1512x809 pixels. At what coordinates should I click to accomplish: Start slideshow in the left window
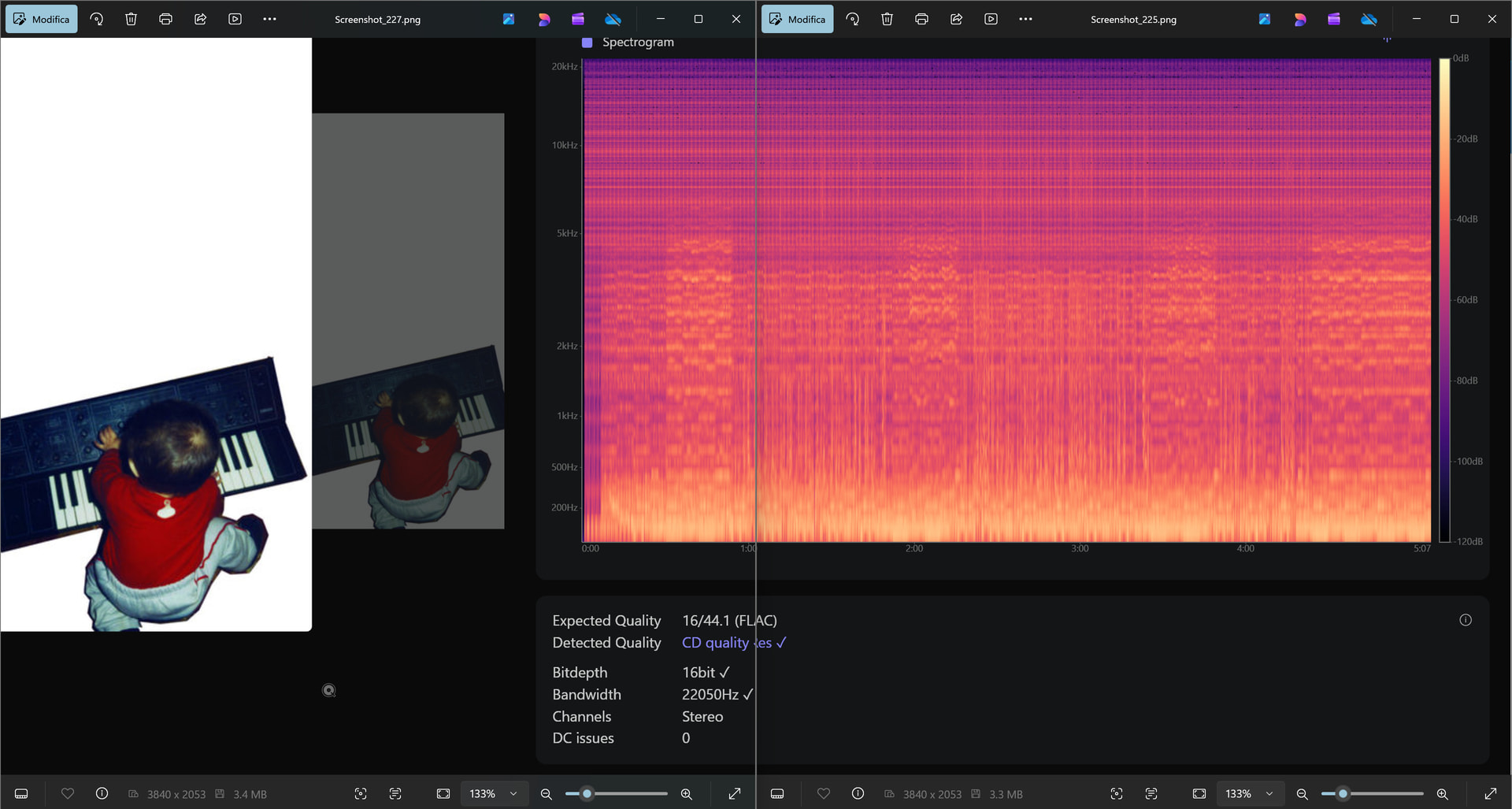235,19
